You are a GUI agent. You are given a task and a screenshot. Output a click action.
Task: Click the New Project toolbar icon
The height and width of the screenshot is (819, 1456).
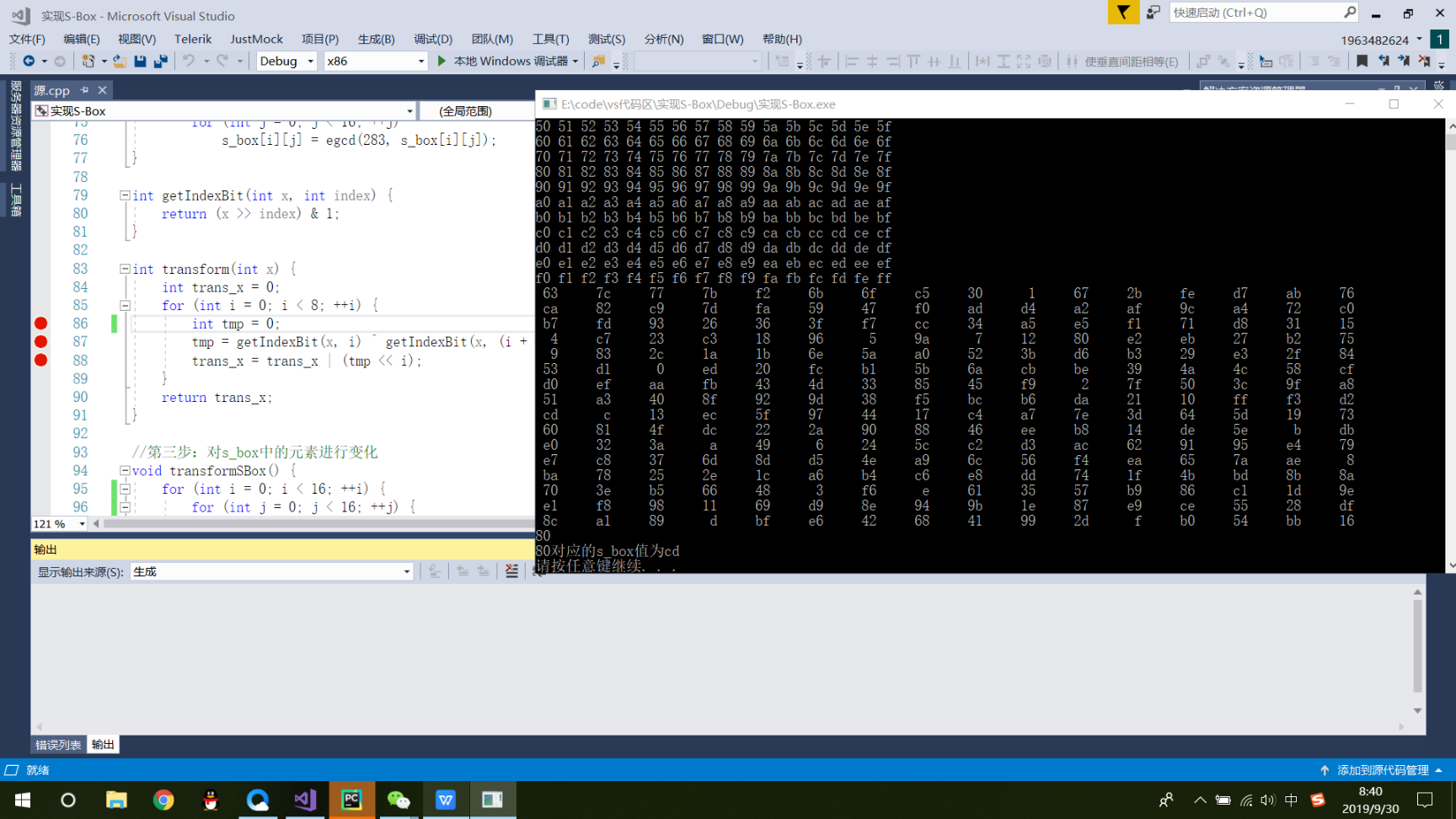click(88, 61)
